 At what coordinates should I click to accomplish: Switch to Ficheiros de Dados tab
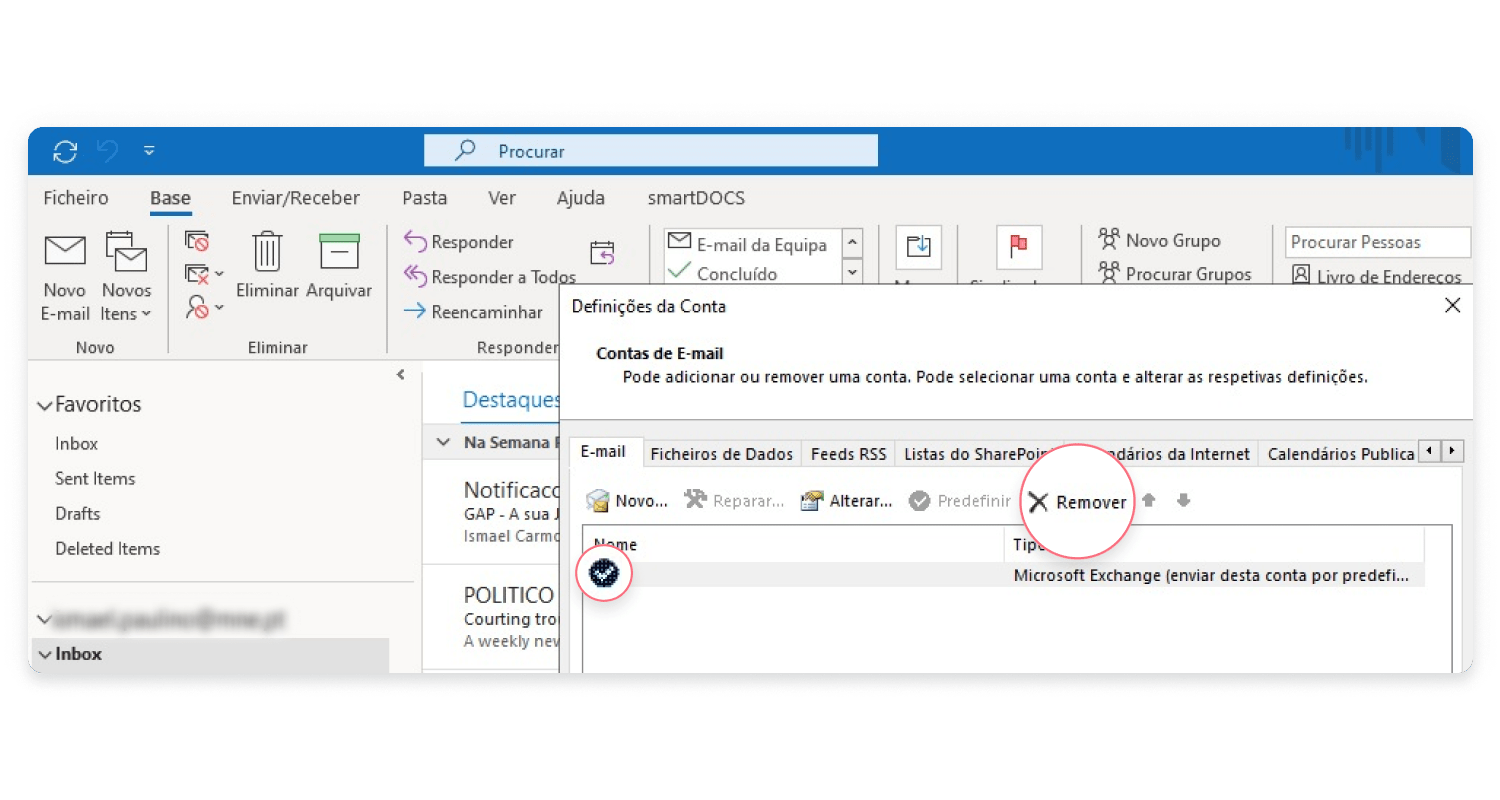722,454
